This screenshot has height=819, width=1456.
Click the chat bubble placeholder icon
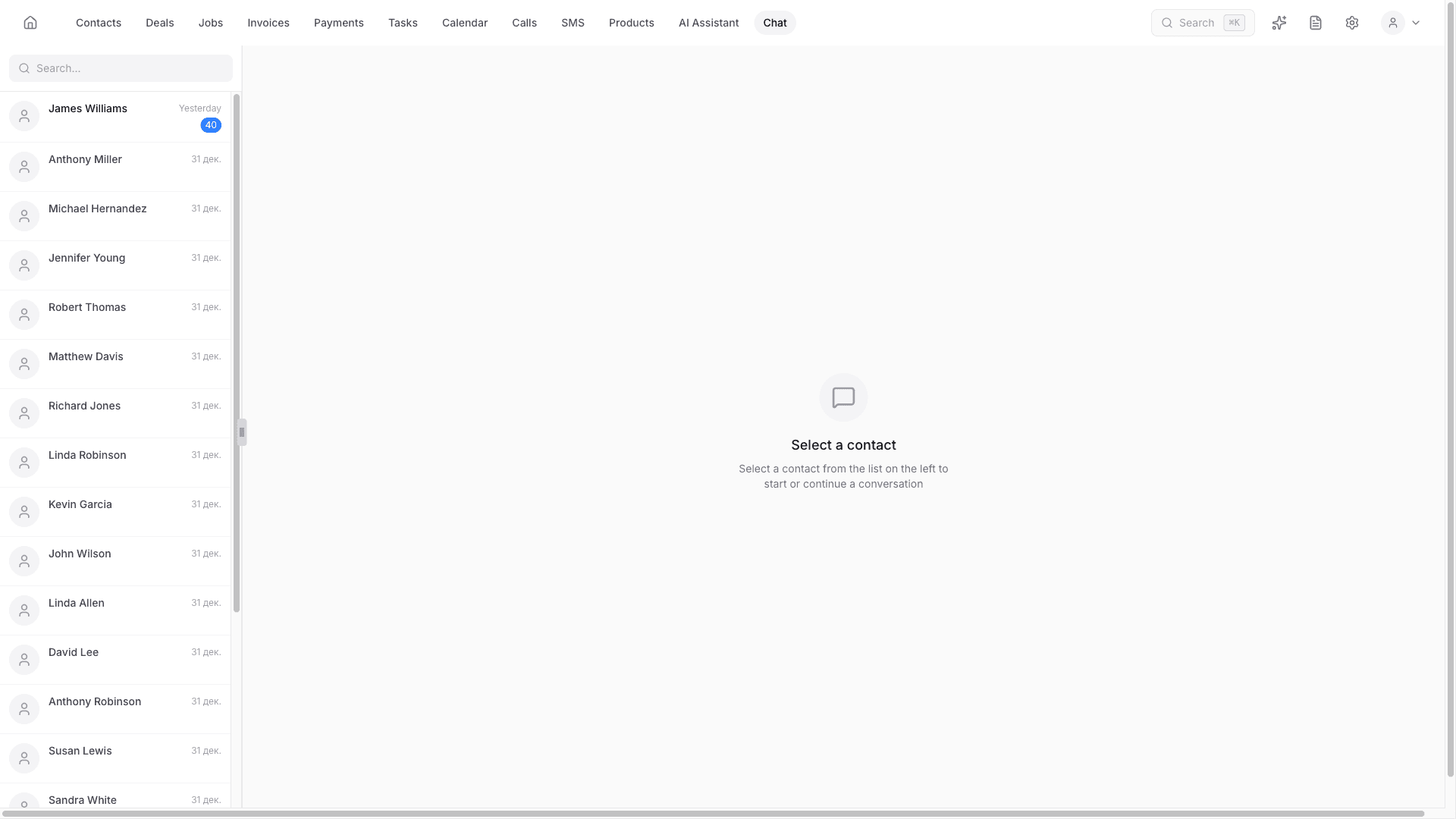843,397
